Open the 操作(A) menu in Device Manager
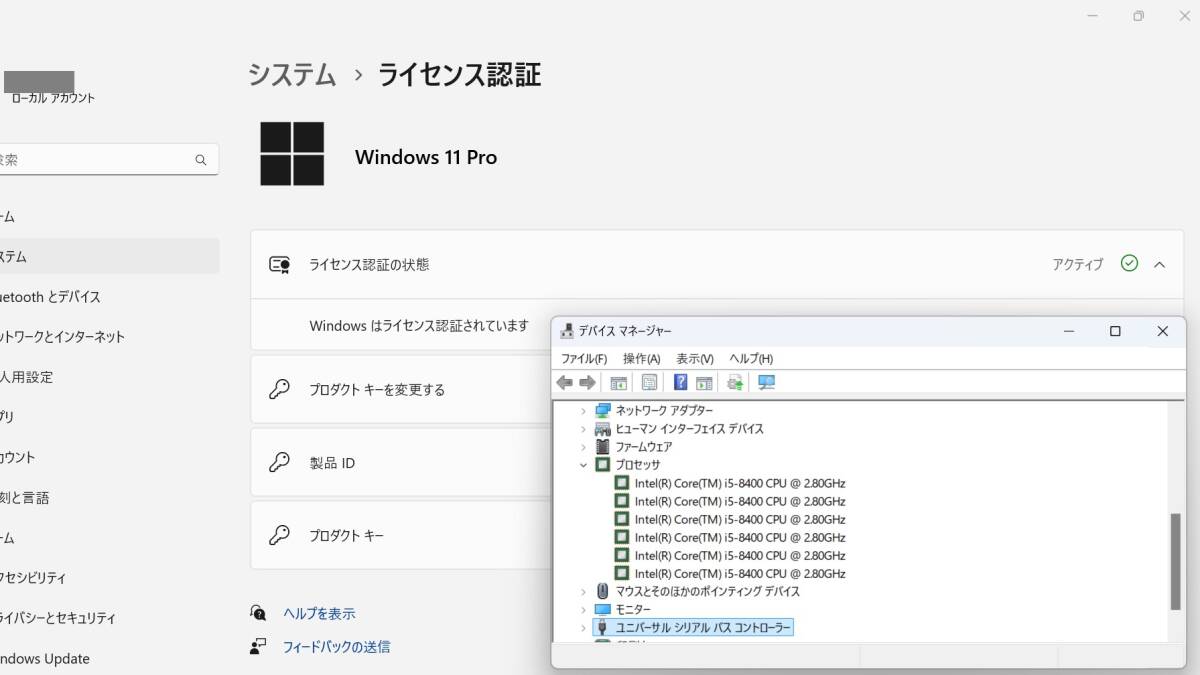The image size is (1200, 675). pos(642,359)
